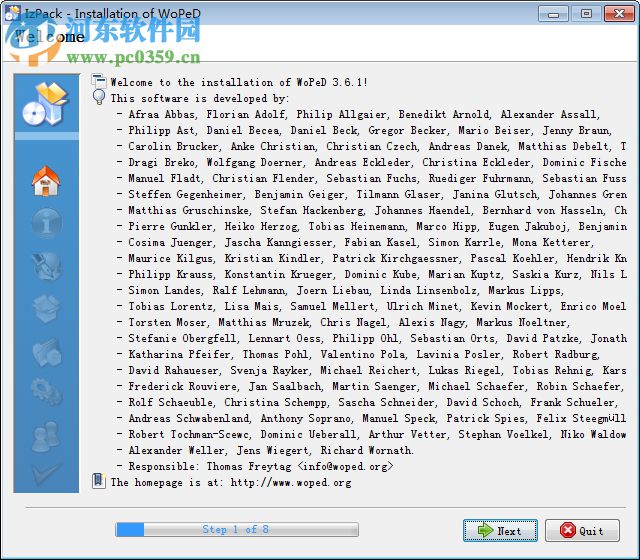This screenshot has width=640, height=560.
Task: Click the line starting with Philipp Ast
Action: click(364, 130)
